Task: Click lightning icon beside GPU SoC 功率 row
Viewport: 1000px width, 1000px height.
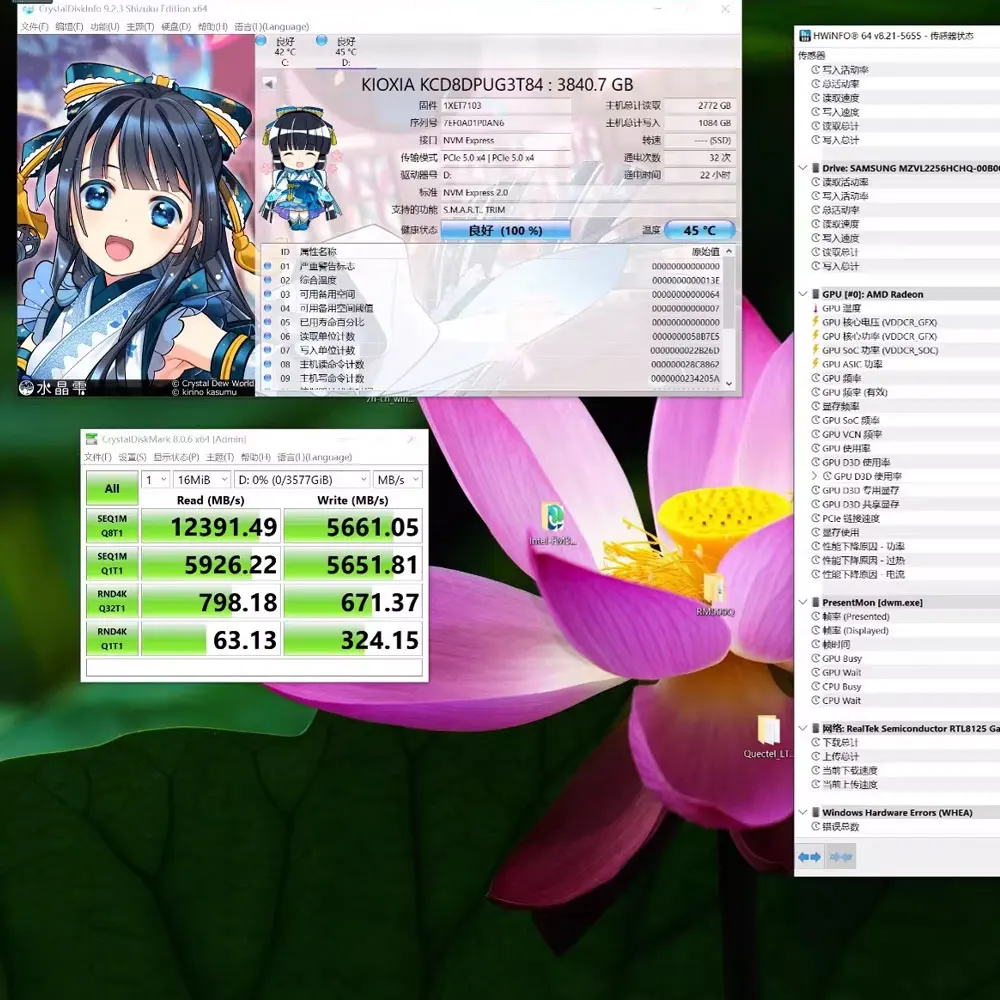Action: click(x=815, y=349)
